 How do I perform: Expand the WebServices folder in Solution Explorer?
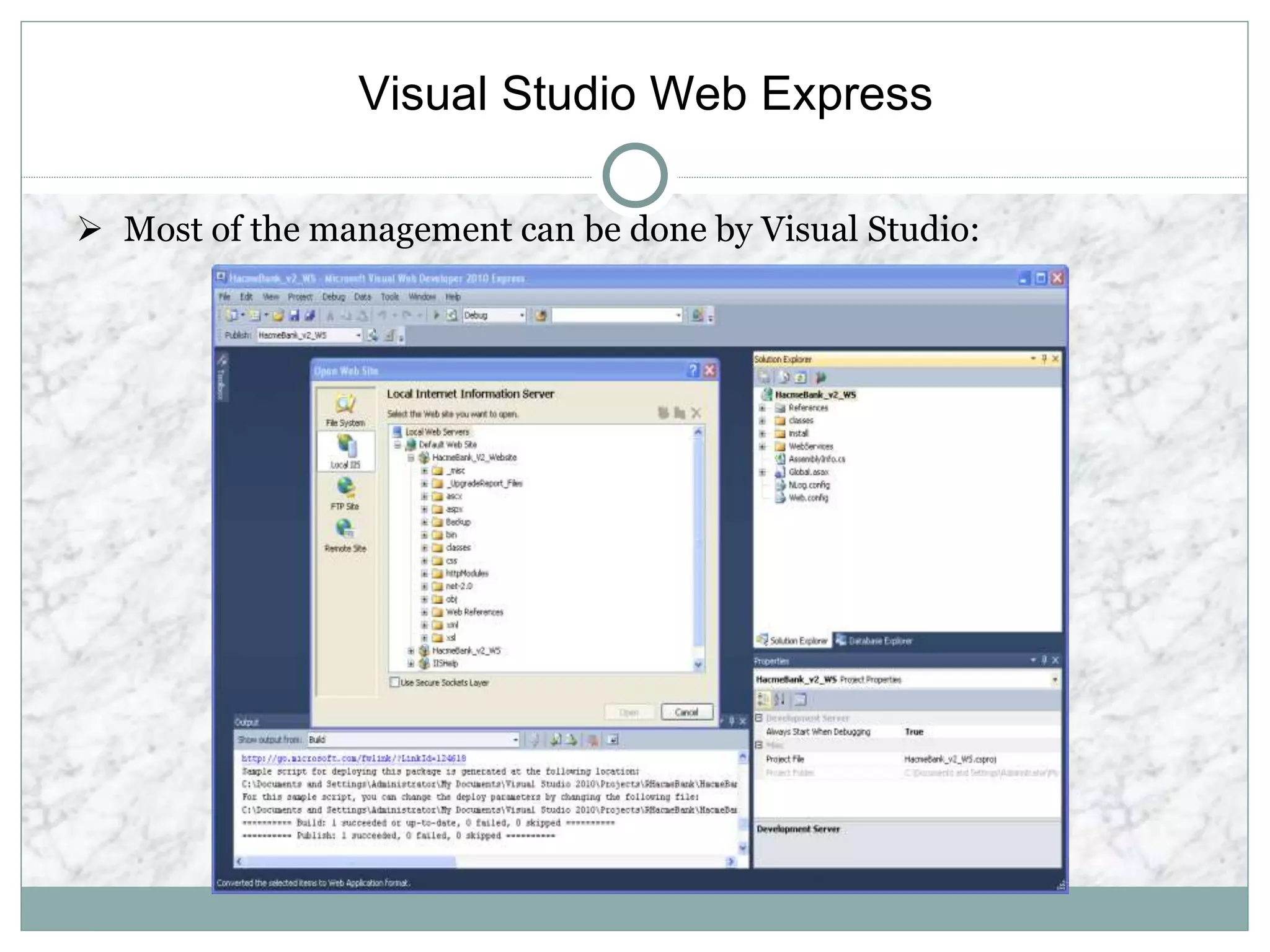click(x=762, y=446)
